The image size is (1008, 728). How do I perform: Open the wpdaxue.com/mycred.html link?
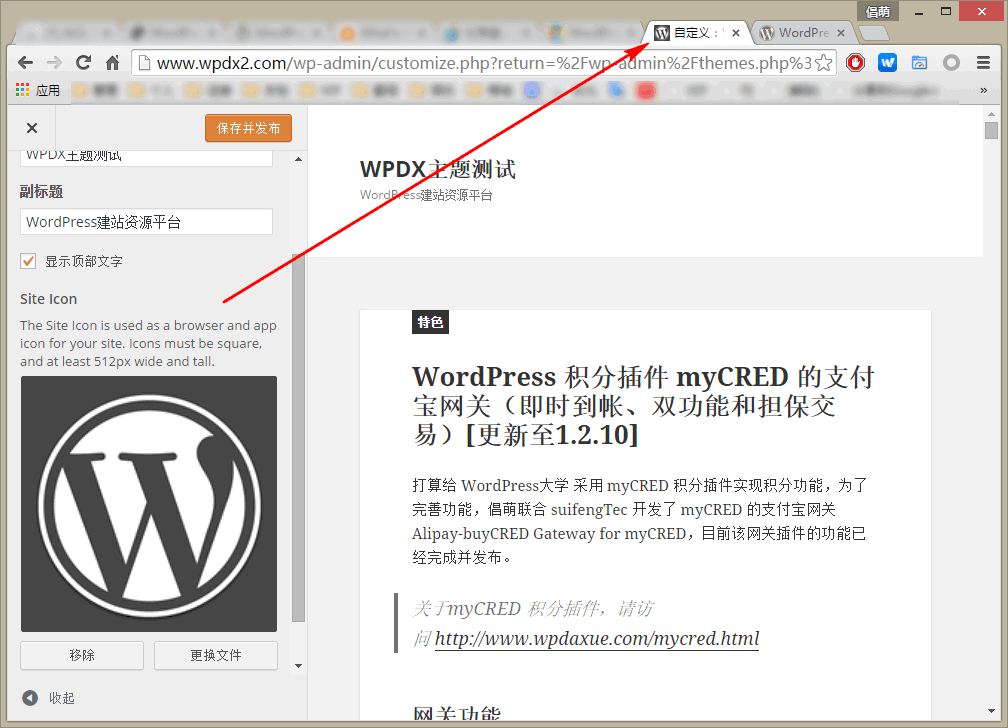pyautogui.click(x=597, y=639)
